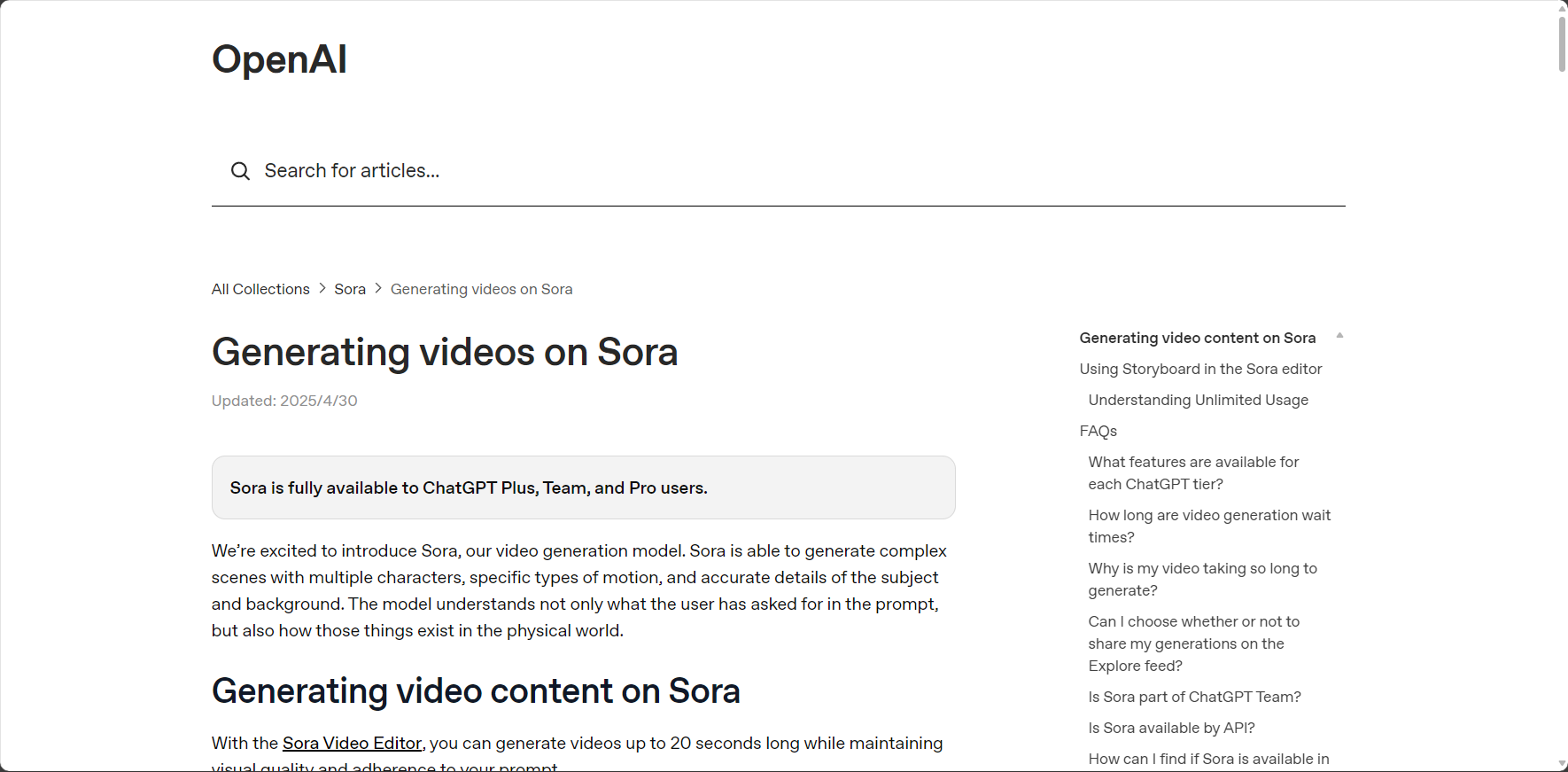Open What features are available for each tier
The image size is (1568, 772).
(x=1193, y=472)
